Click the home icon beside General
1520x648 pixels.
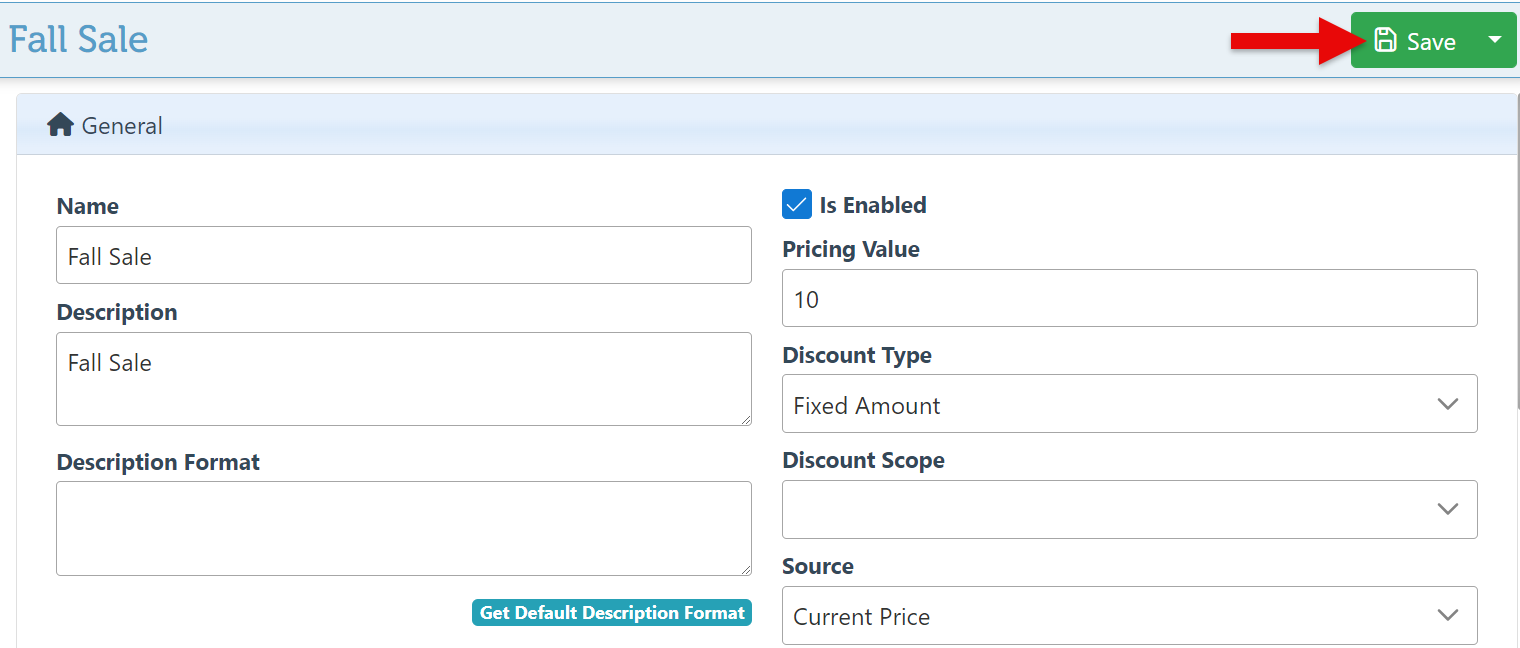point(60,125)
